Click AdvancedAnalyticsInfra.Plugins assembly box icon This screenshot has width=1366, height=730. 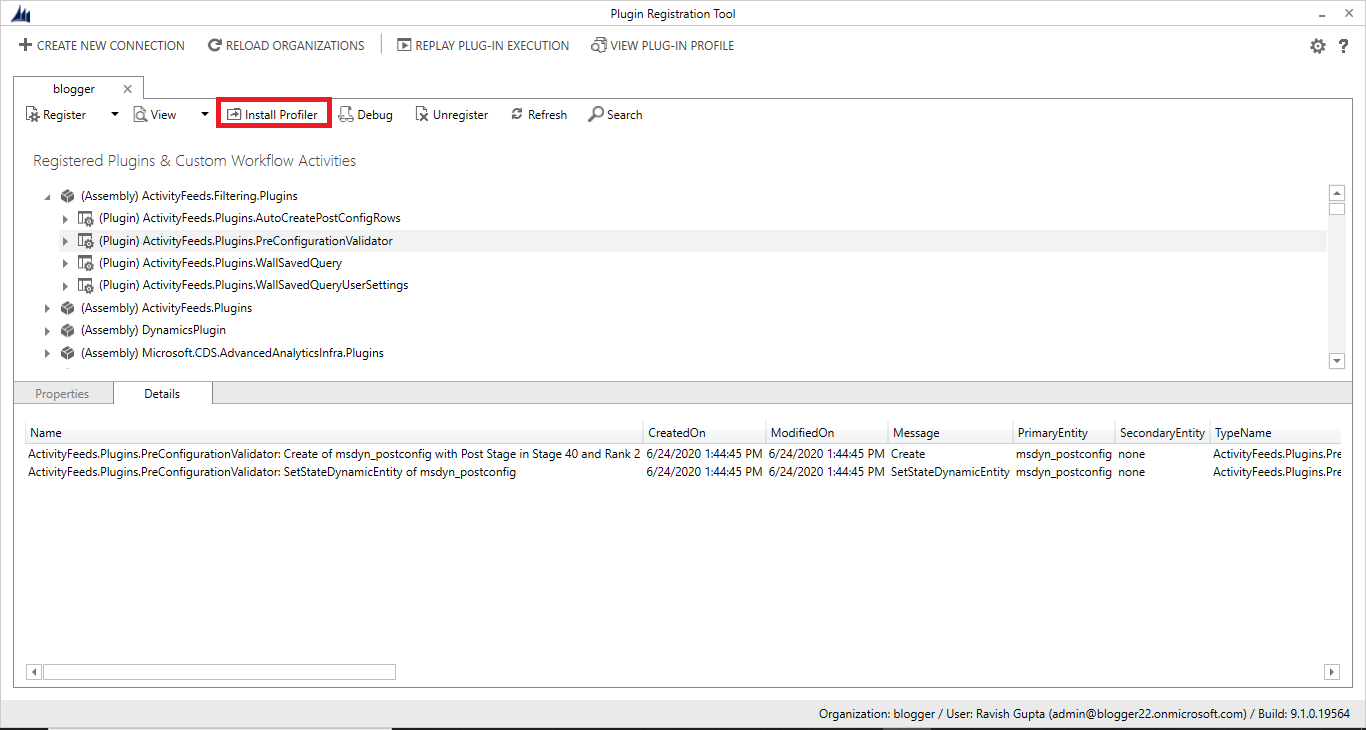[68, 353]
